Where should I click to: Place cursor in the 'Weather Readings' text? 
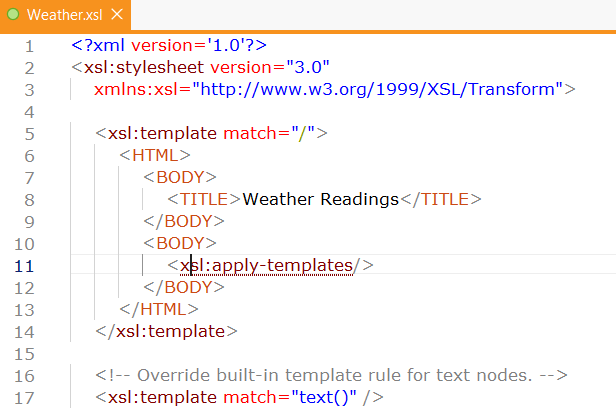tap(320, 199)
